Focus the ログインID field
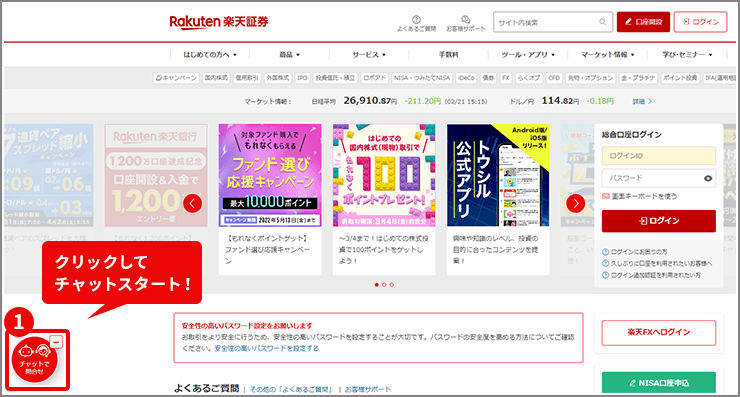The image size is (740, 397). (x=658, y=156)
